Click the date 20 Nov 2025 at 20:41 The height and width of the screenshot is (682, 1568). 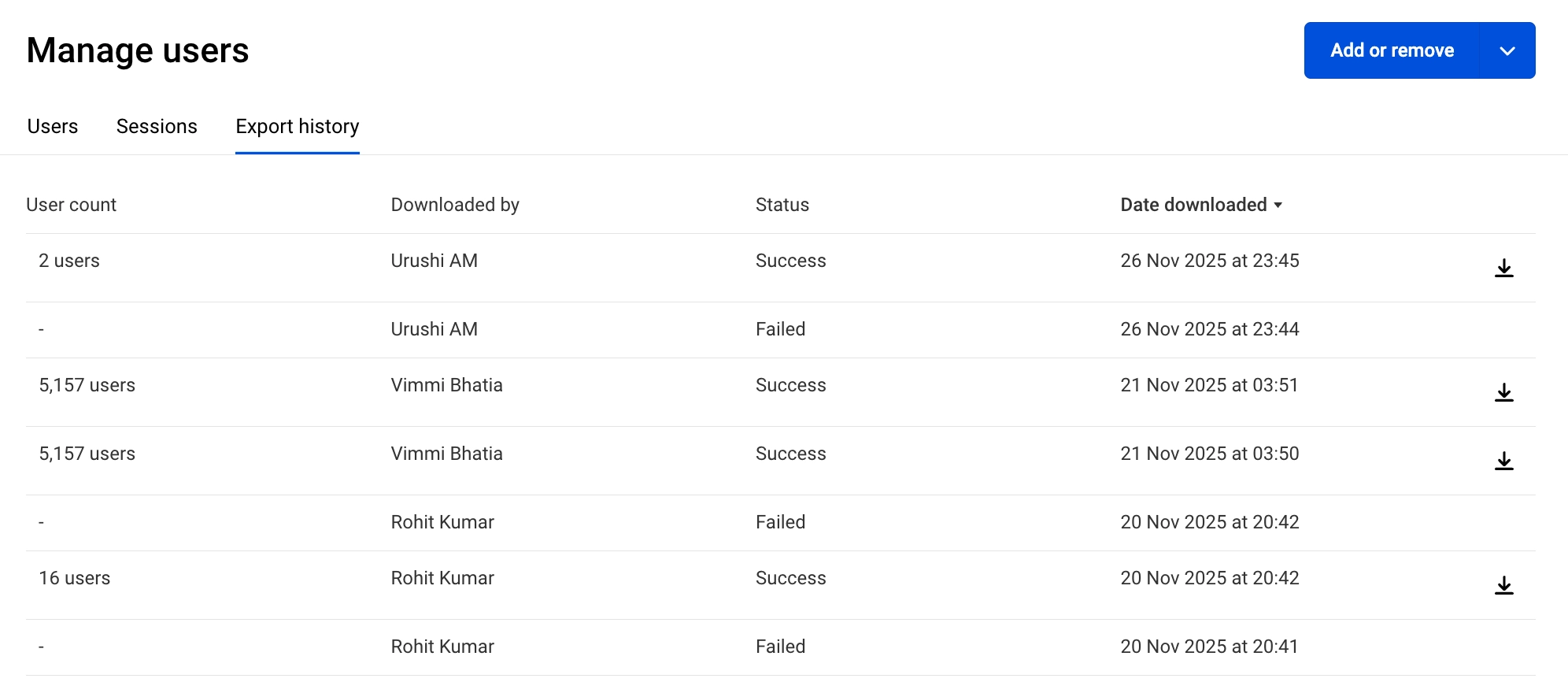pyautogui.click(x=1209, y=647)
